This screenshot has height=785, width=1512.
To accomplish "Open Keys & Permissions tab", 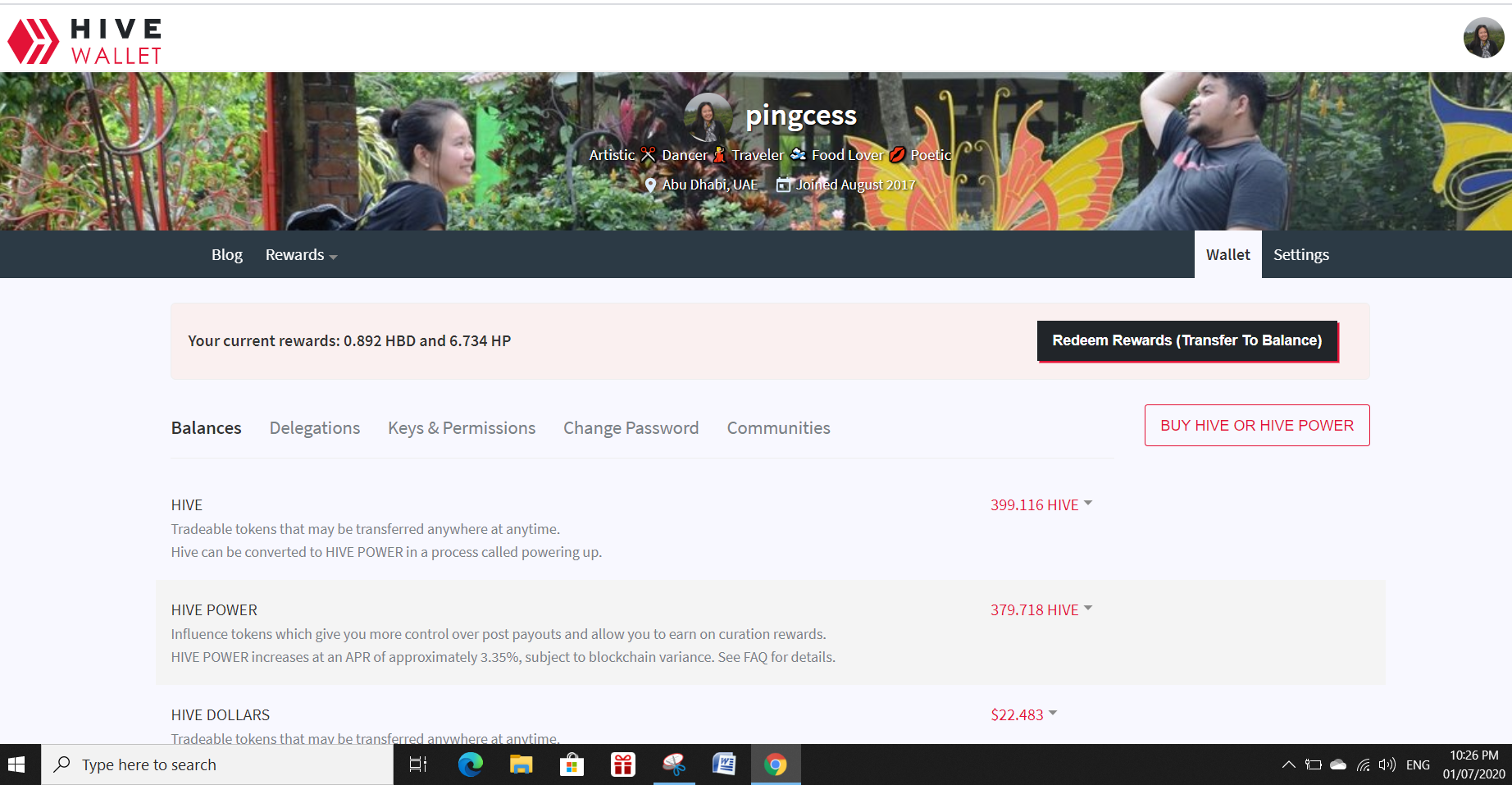I will [462, 428].
